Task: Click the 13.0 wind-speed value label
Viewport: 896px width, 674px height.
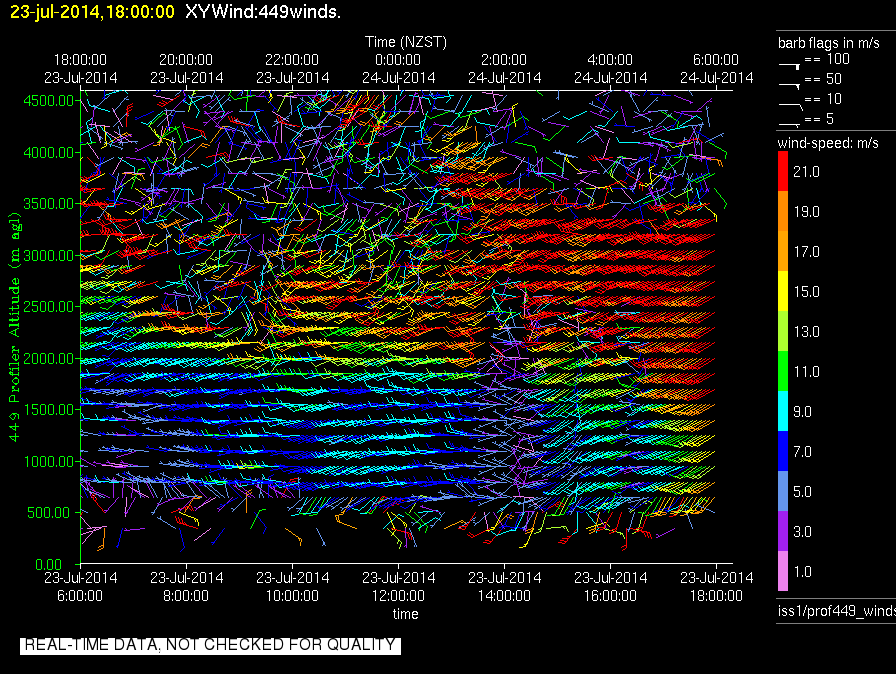Action: tap(806, 332)
